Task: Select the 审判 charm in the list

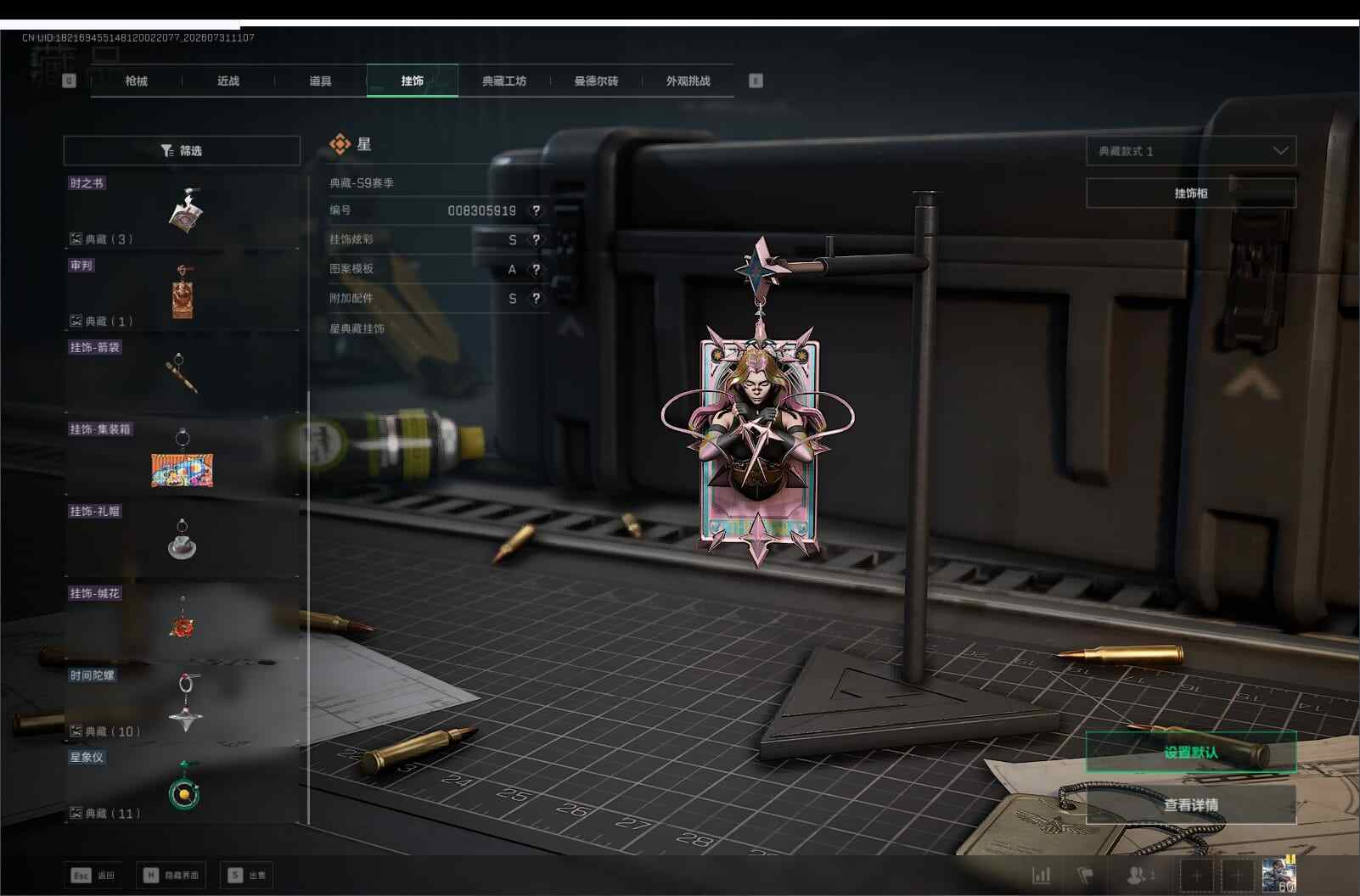Action: click(183, 293)
